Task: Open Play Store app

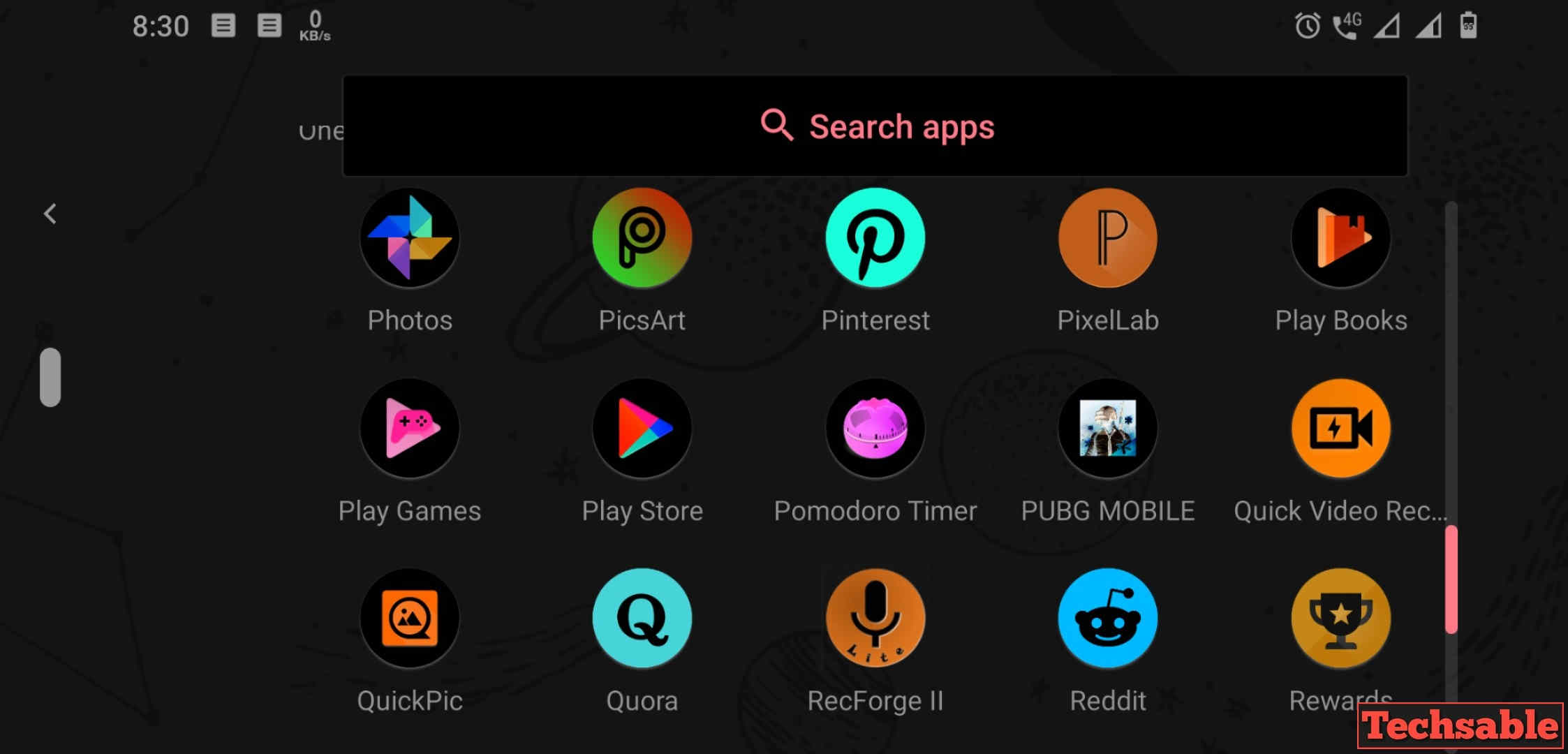Action: coord(642,451)
